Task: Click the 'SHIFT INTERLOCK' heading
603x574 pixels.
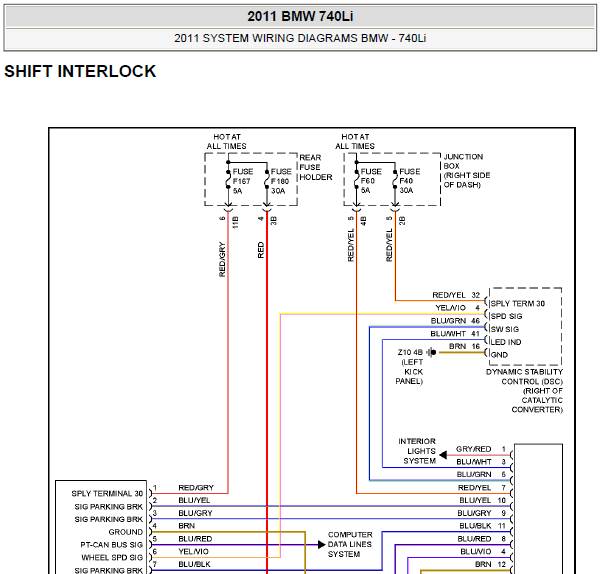Action: [x=80, y=72]
